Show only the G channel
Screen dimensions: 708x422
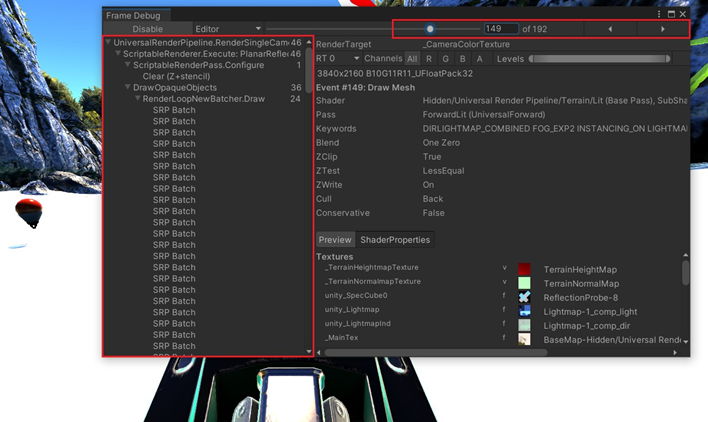coord(446,59)
